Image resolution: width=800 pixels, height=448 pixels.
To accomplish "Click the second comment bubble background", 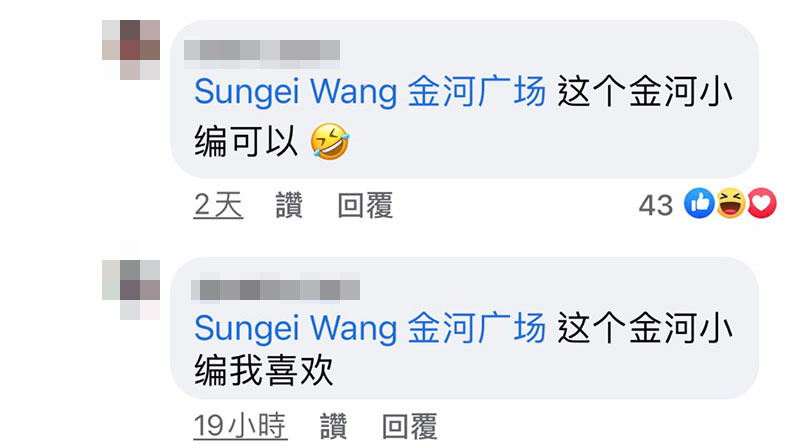I will coord(464,328).
